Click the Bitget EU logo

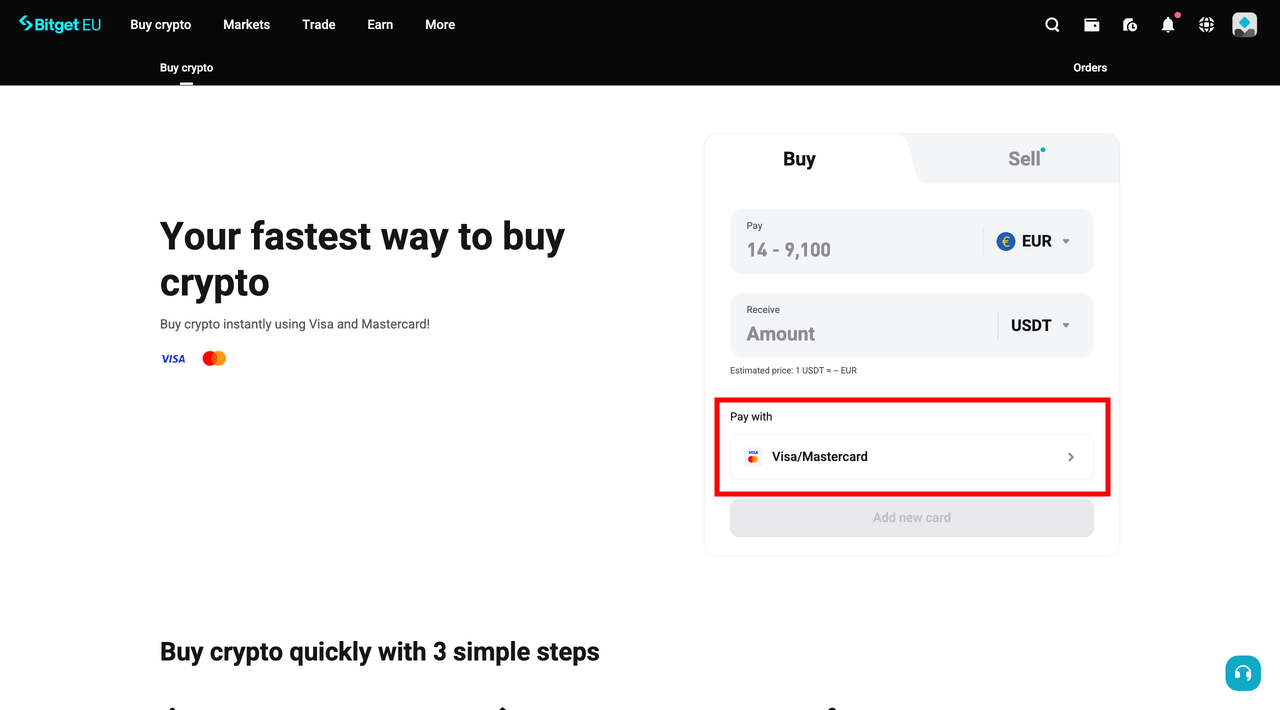60,24
